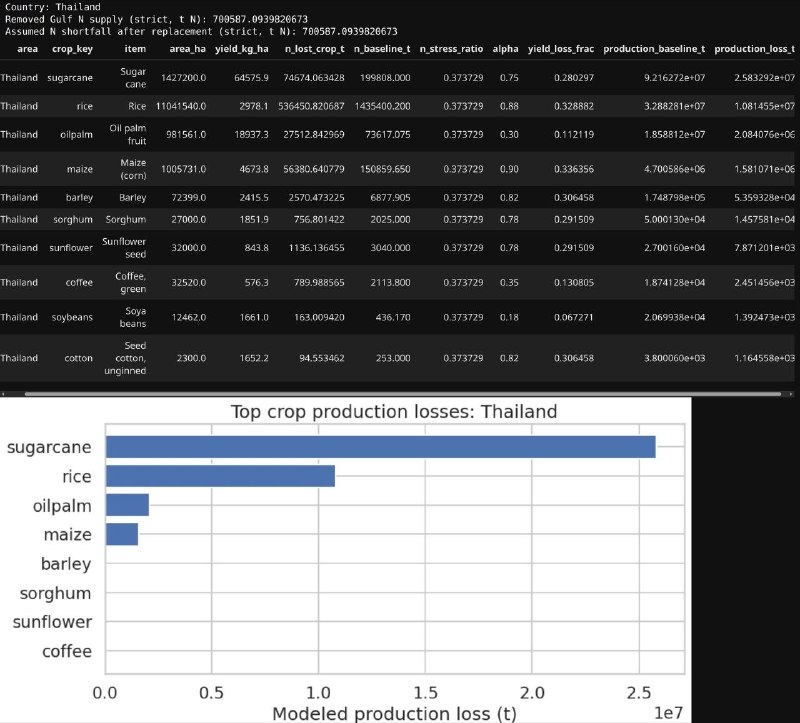This screenshot has width=800, height=723.
Task: Click the maize bar in the chart
Action: click(x=122, y=535)
